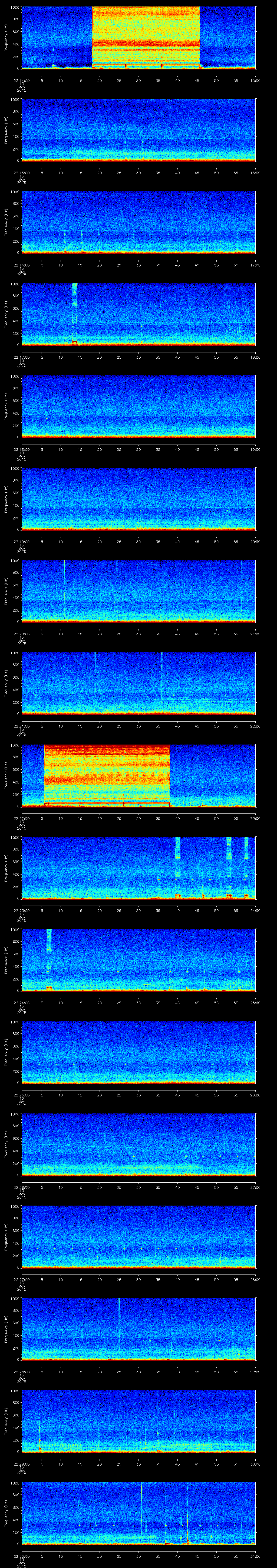Viewport: 277px width, 1568px height.
Task: Click the 22:17:00 start time label
Action: coord(21,357)
